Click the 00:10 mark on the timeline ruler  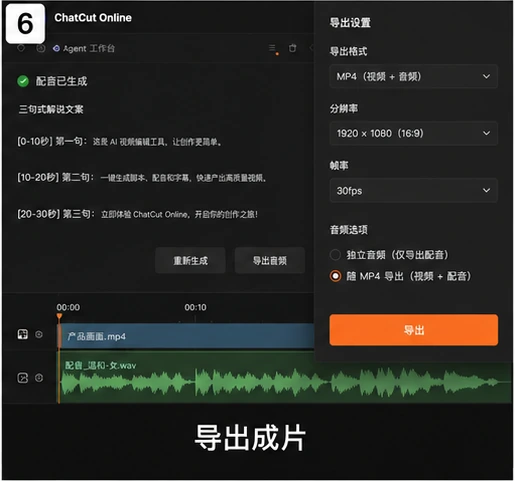(195, 307)
